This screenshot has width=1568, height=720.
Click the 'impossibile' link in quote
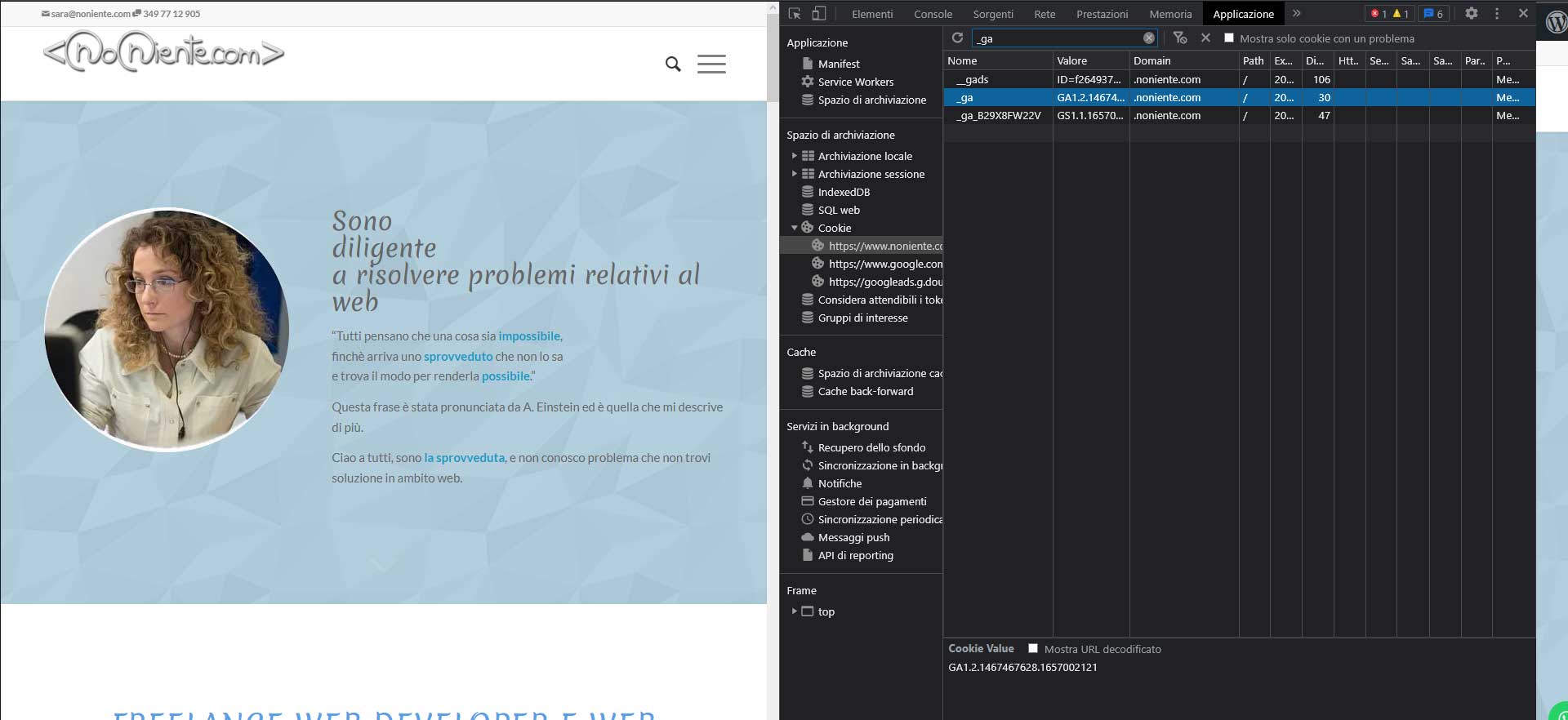click(x=529, y=336)
